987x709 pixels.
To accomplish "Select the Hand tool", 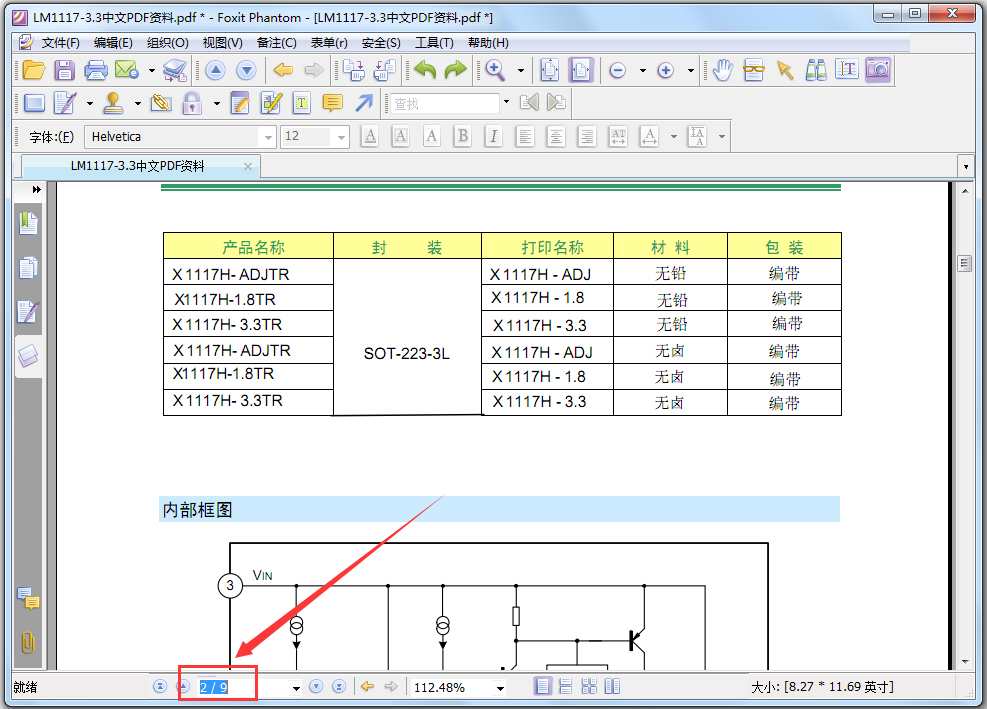I will pos(723,70).
